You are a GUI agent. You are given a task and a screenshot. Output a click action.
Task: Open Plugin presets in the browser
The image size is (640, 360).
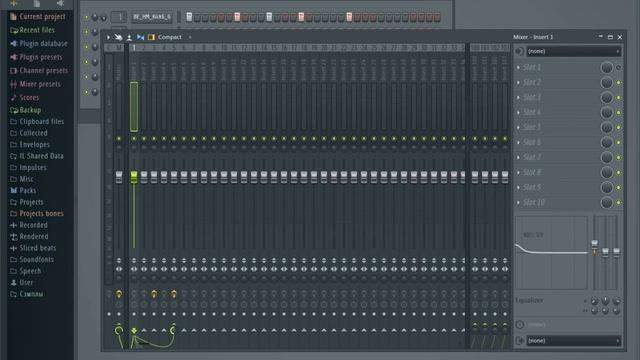[x=36, y=57]
